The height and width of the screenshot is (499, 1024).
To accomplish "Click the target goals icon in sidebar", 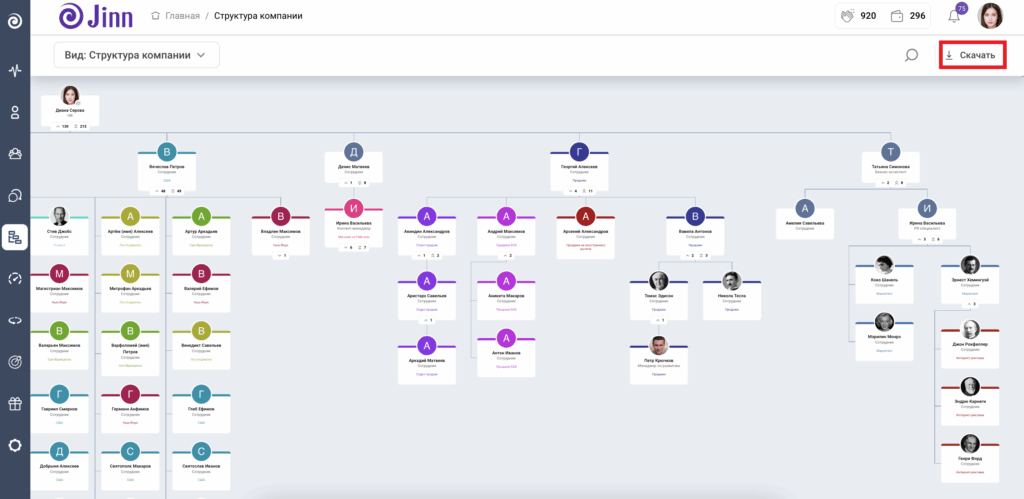I will tap(15, 361).
